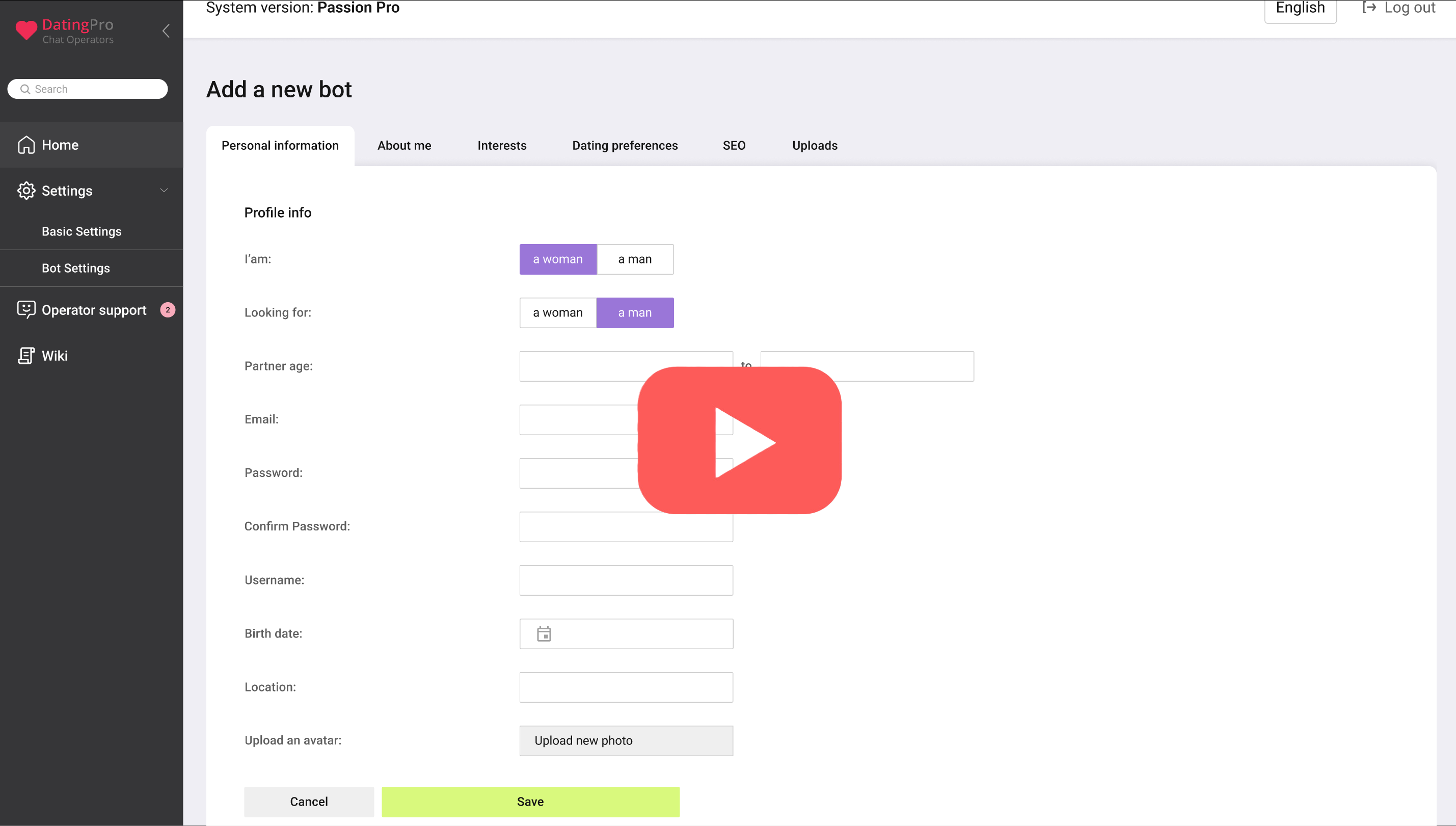Select "a woman" for Looking for
The height and width of the screenshot is (826, 1456).
(x=557, y=312)
